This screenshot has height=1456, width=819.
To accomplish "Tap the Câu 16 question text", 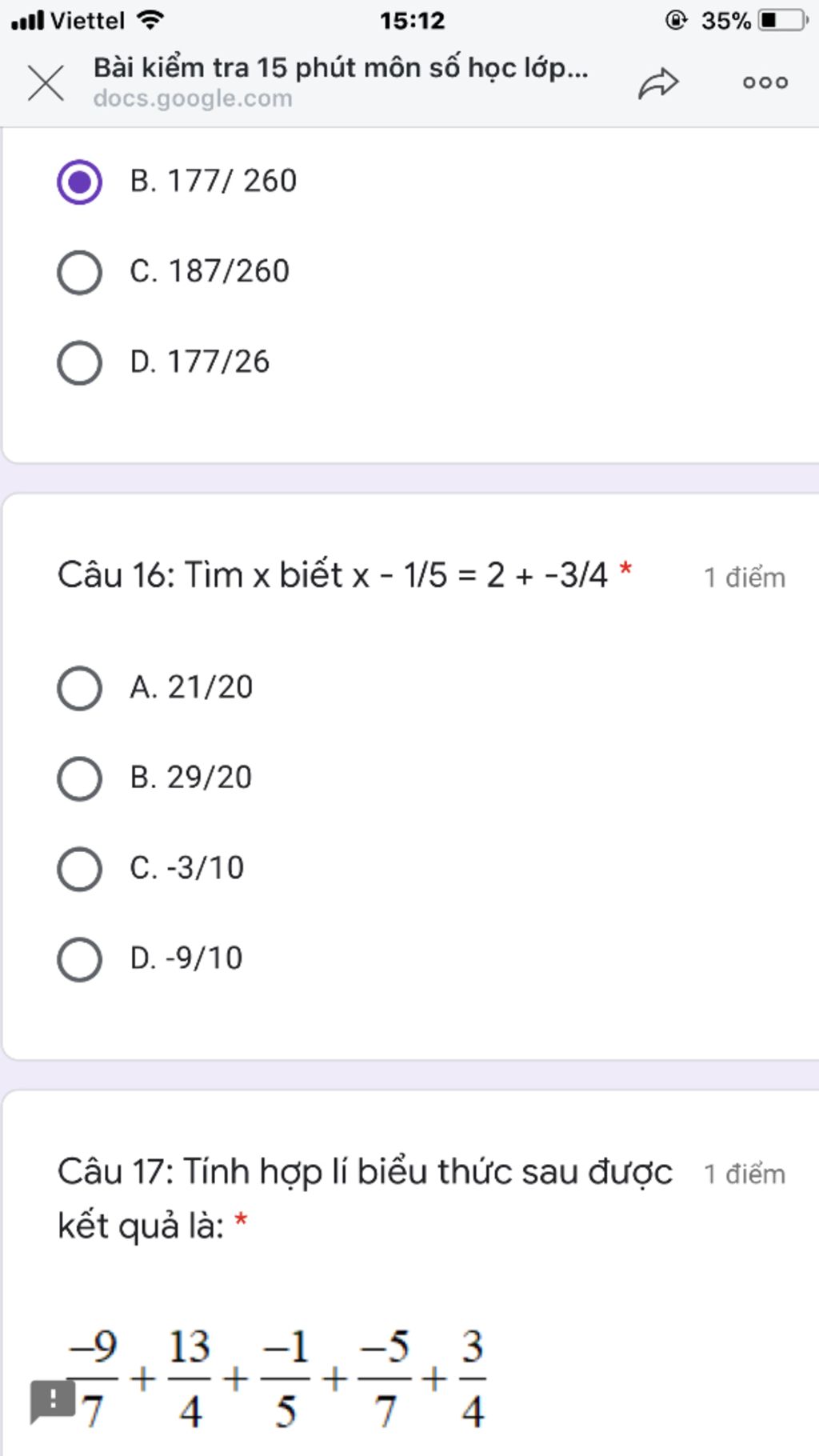I will (x=333, y=575).
